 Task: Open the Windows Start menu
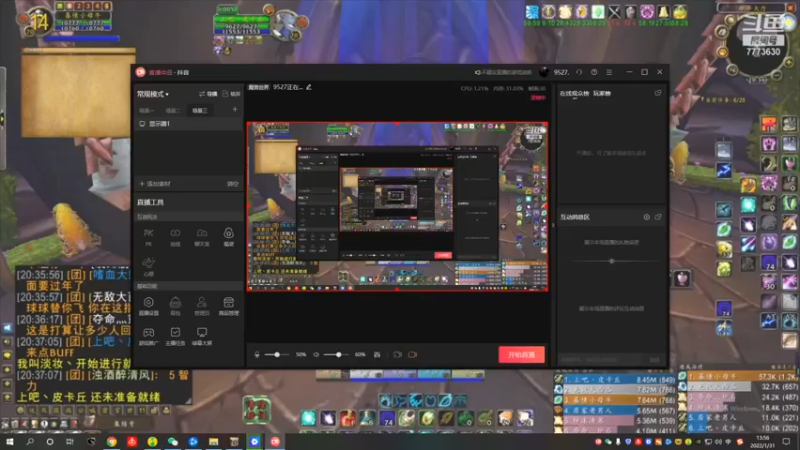coord(10,441)
